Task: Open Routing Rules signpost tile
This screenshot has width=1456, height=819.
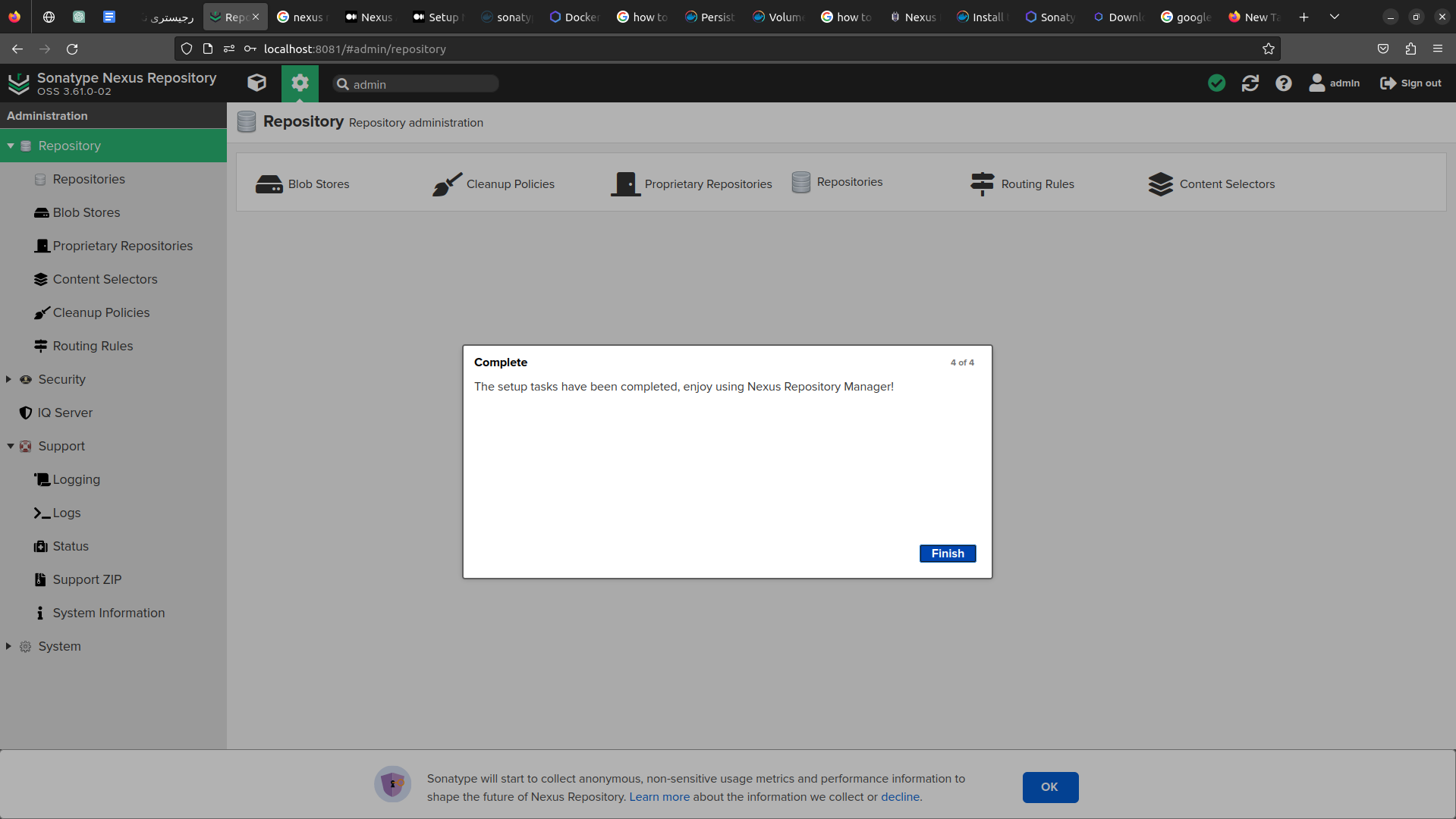Action: [1022, 184]
